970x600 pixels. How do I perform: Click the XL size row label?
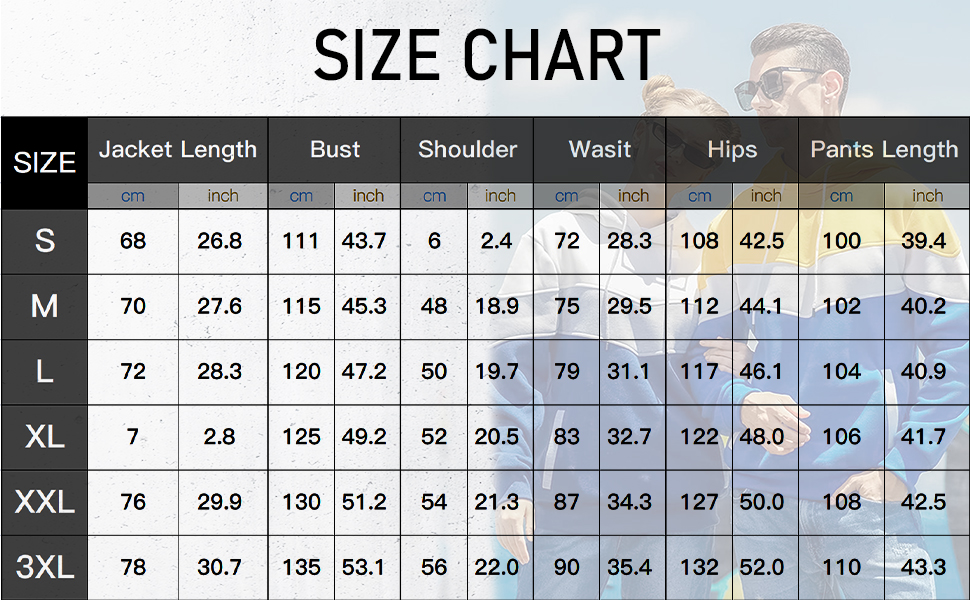[x=44, y=436]
